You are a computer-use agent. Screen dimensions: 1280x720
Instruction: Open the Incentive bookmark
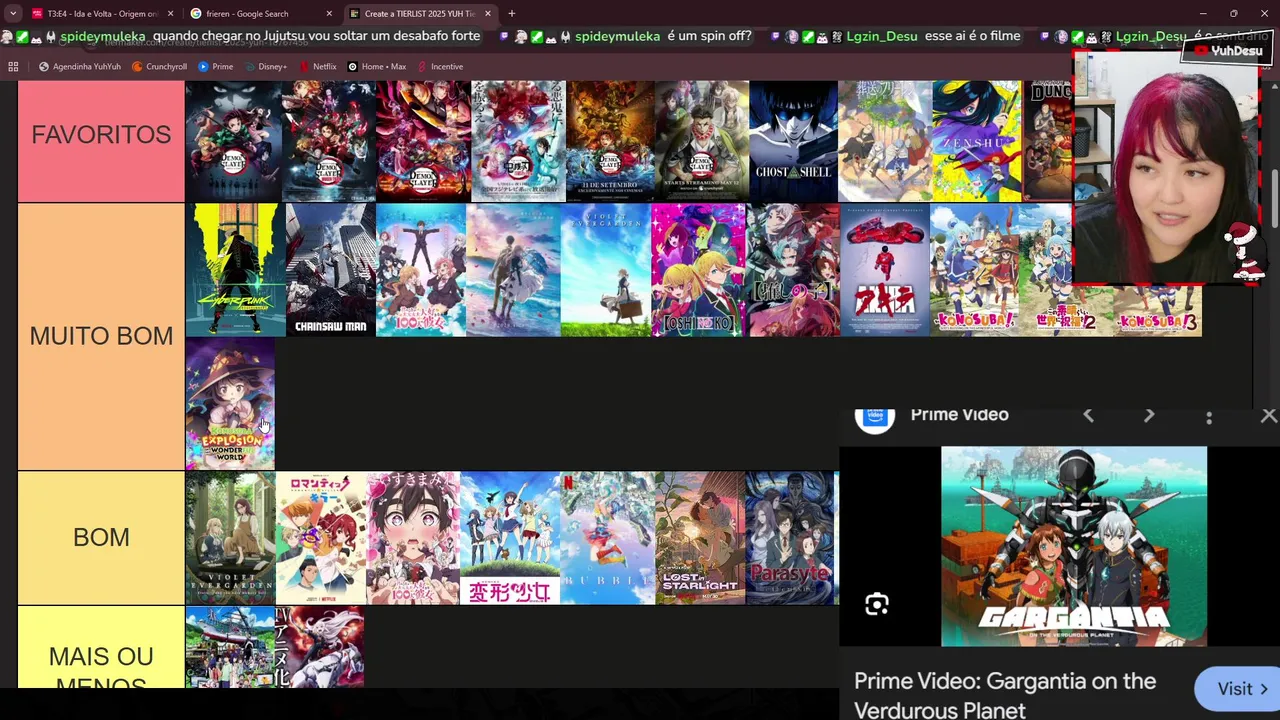pyautogui.click(x=440, y=67)
